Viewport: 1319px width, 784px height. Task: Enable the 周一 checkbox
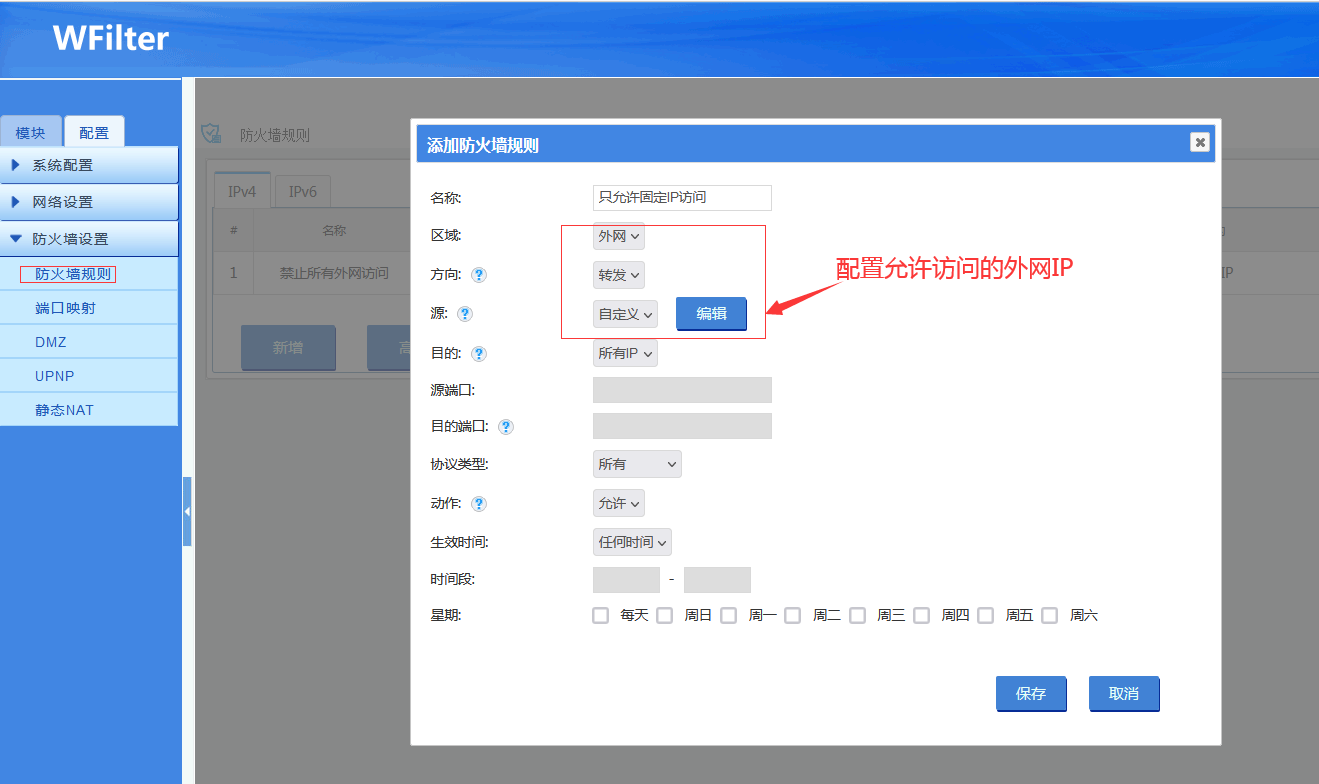point(728,615)
